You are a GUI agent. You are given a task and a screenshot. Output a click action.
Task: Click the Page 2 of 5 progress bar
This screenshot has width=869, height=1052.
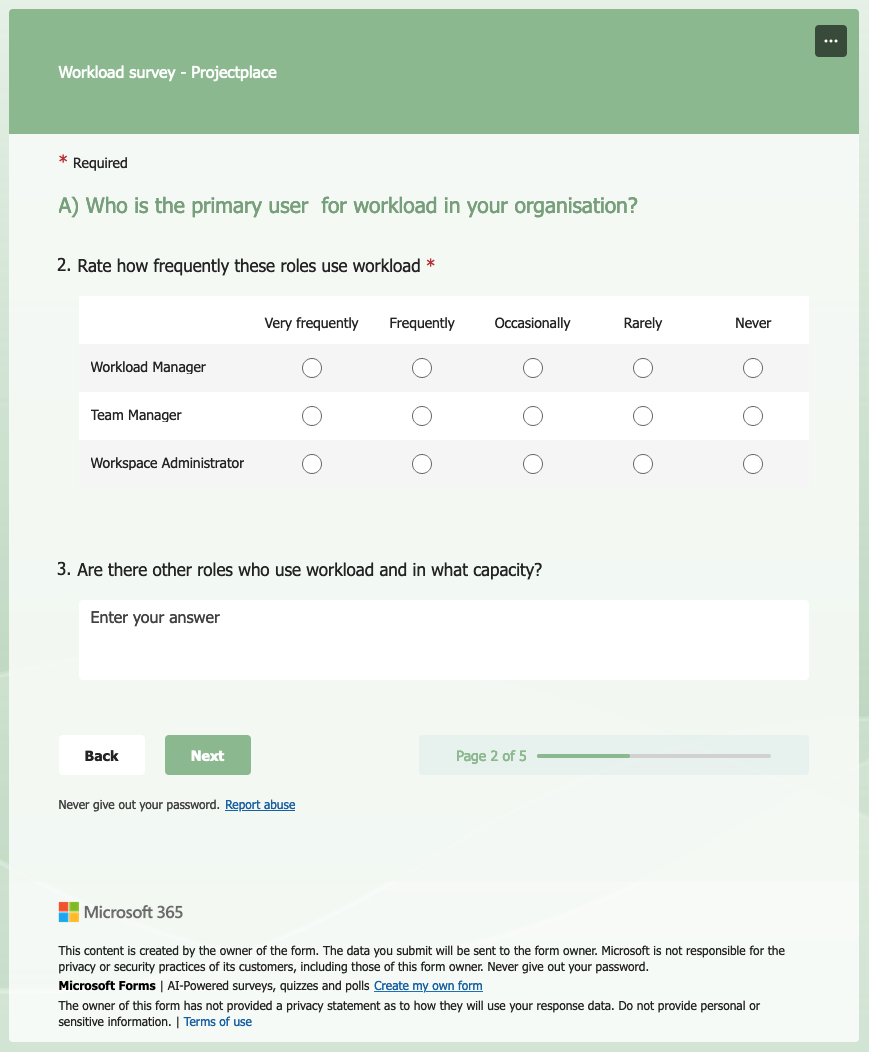[653, 756]
